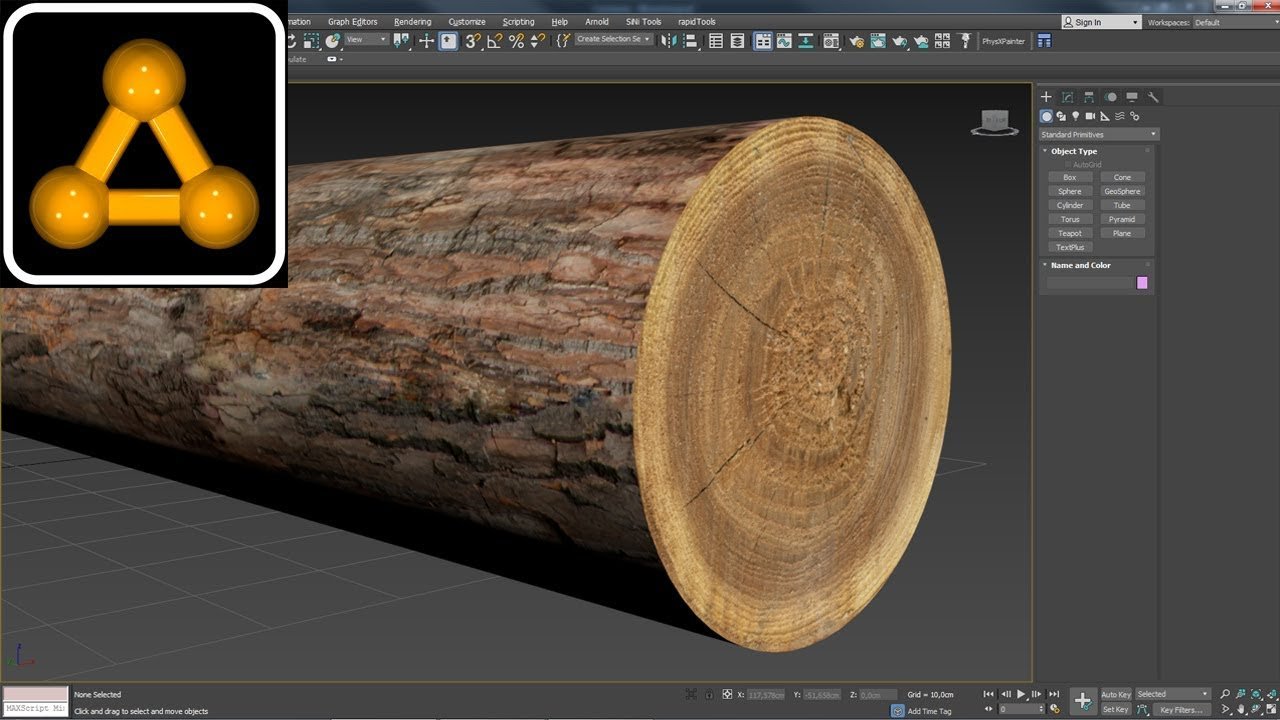Click the Select and Place tool icon

[x=332, y=41]
